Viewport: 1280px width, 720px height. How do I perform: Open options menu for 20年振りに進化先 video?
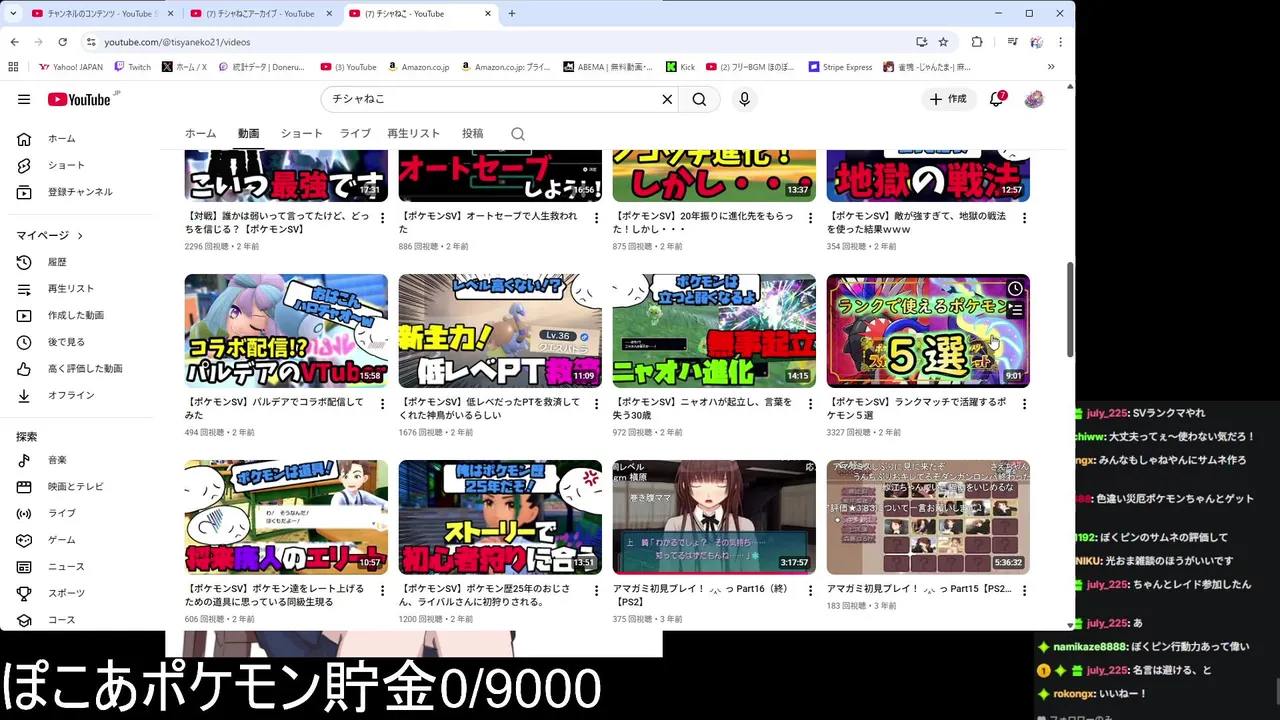(810, 218)
